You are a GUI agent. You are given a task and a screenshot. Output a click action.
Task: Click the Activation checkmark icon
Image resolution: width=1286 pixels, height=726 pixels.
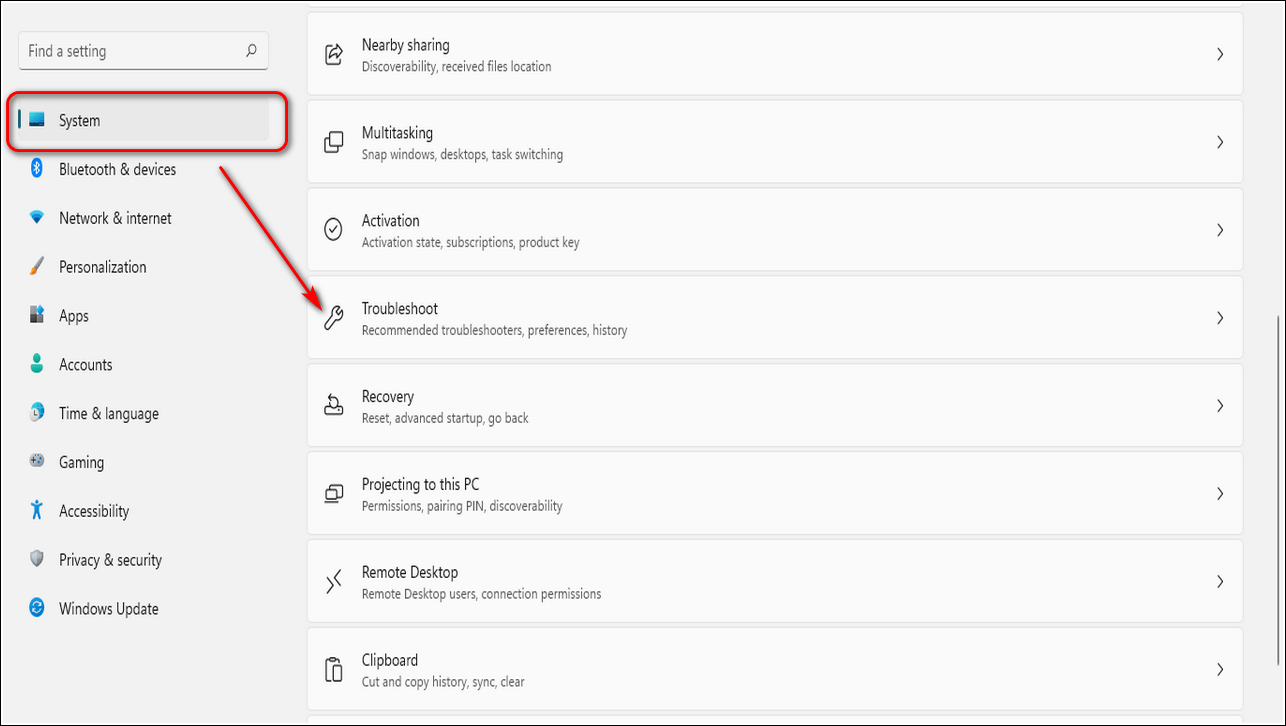[x=334, y=230]
